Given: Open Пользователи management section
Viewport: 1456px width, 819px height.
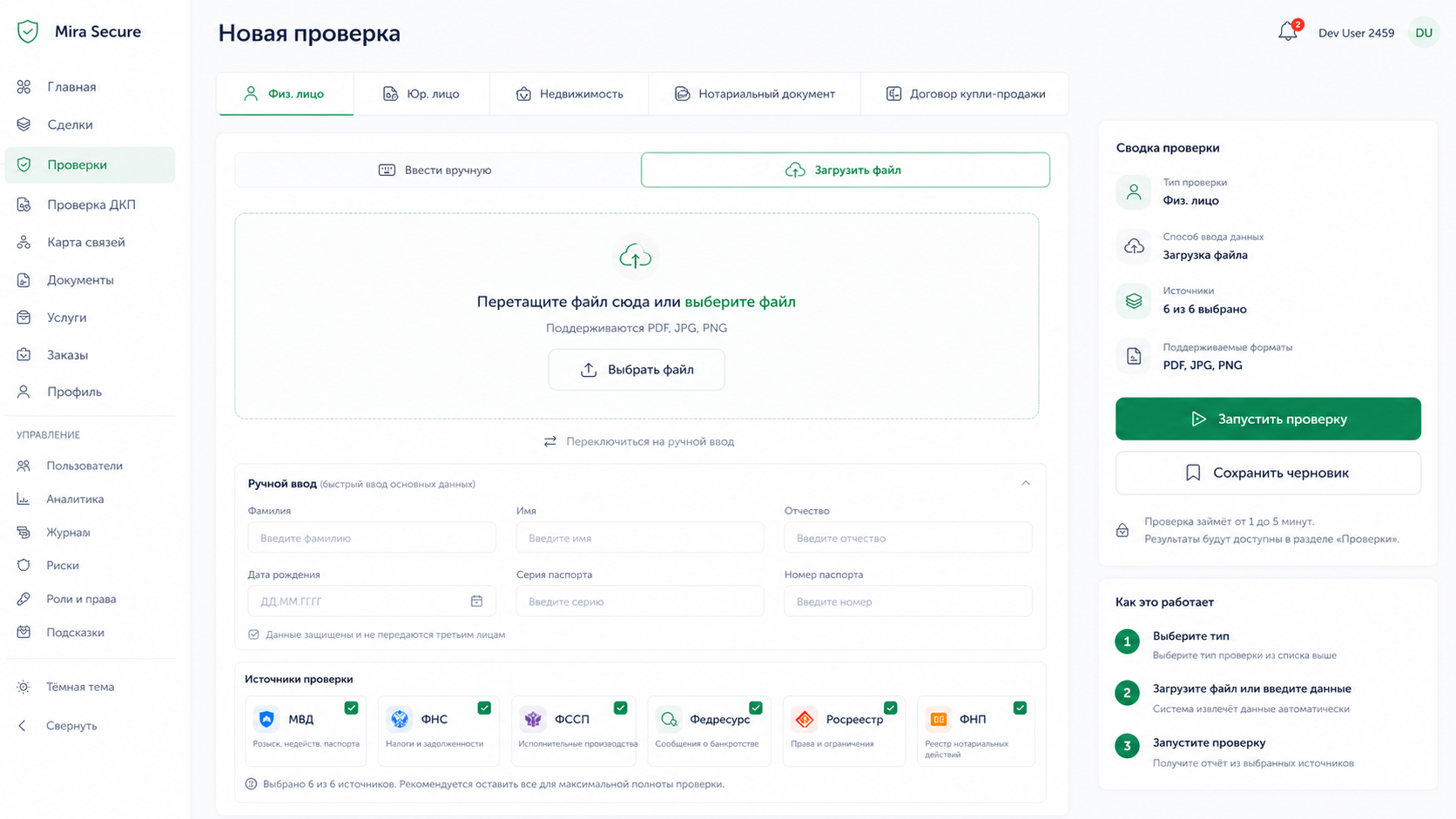Looking at the screenshot, I should [x=90, y=466].
